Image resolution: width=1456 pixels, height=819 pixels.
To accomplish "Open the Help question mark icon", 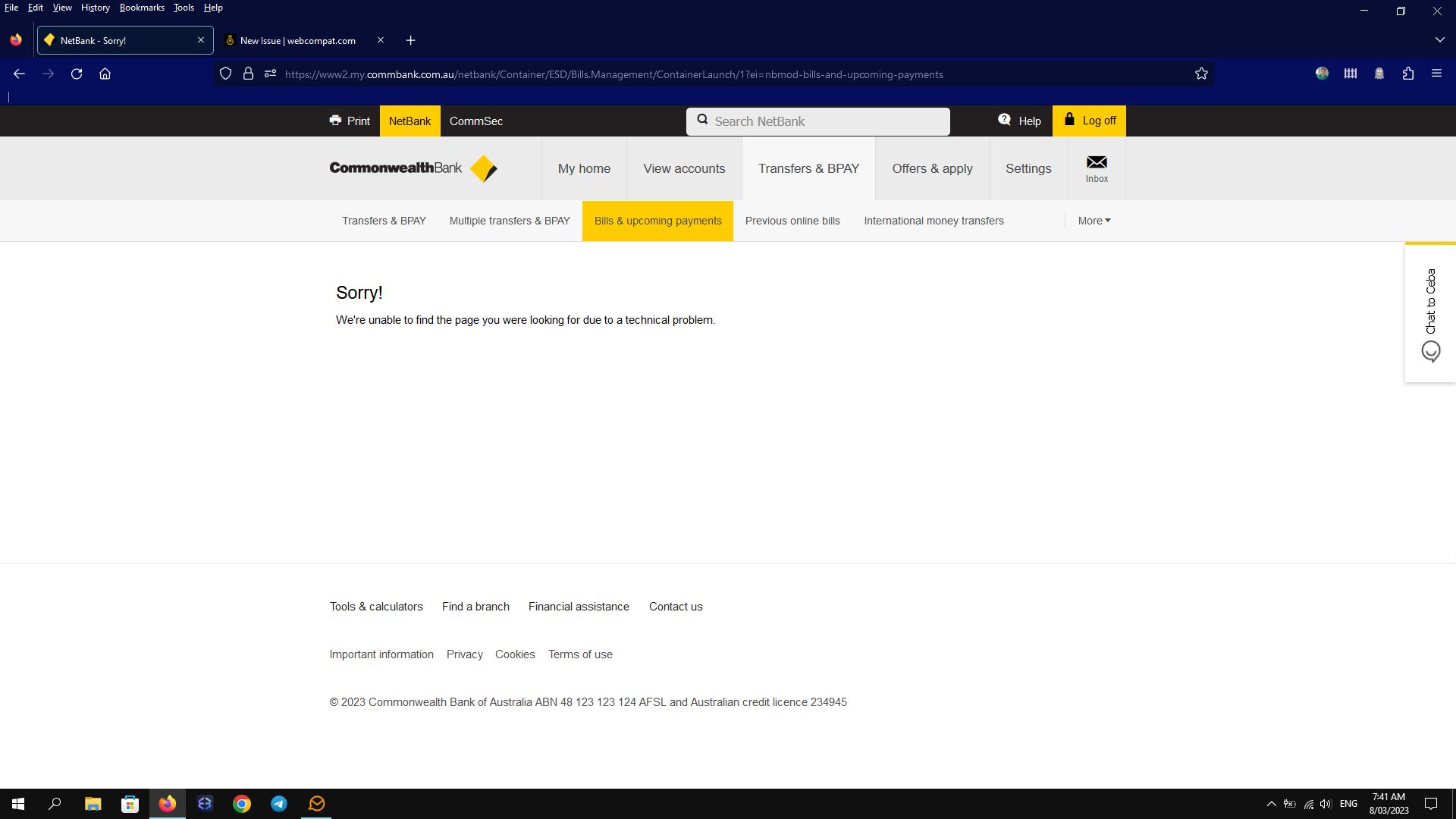I will pos(1004,119).
